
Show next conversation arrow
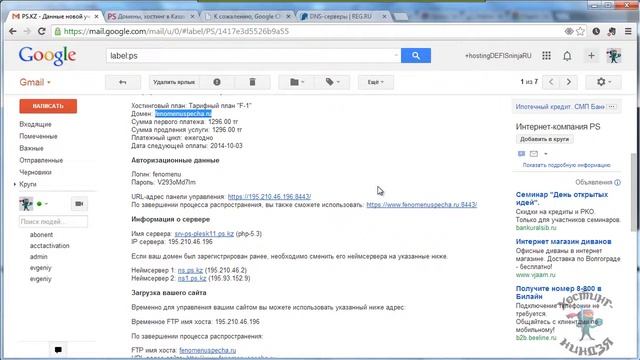point(569,82)
